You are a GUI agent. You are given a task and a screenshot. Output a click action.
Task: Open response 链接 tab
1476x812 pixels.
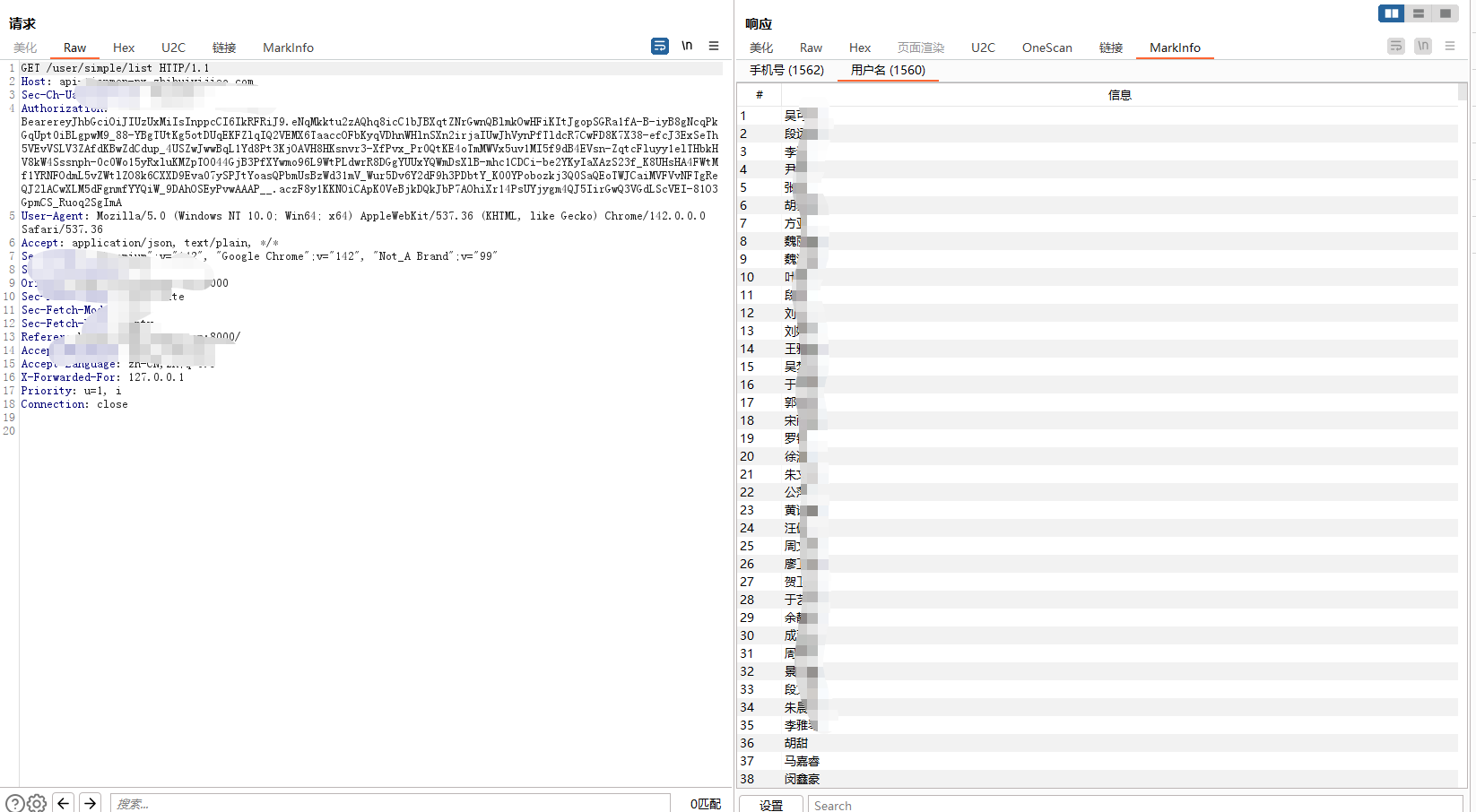tap(1111, 48)
